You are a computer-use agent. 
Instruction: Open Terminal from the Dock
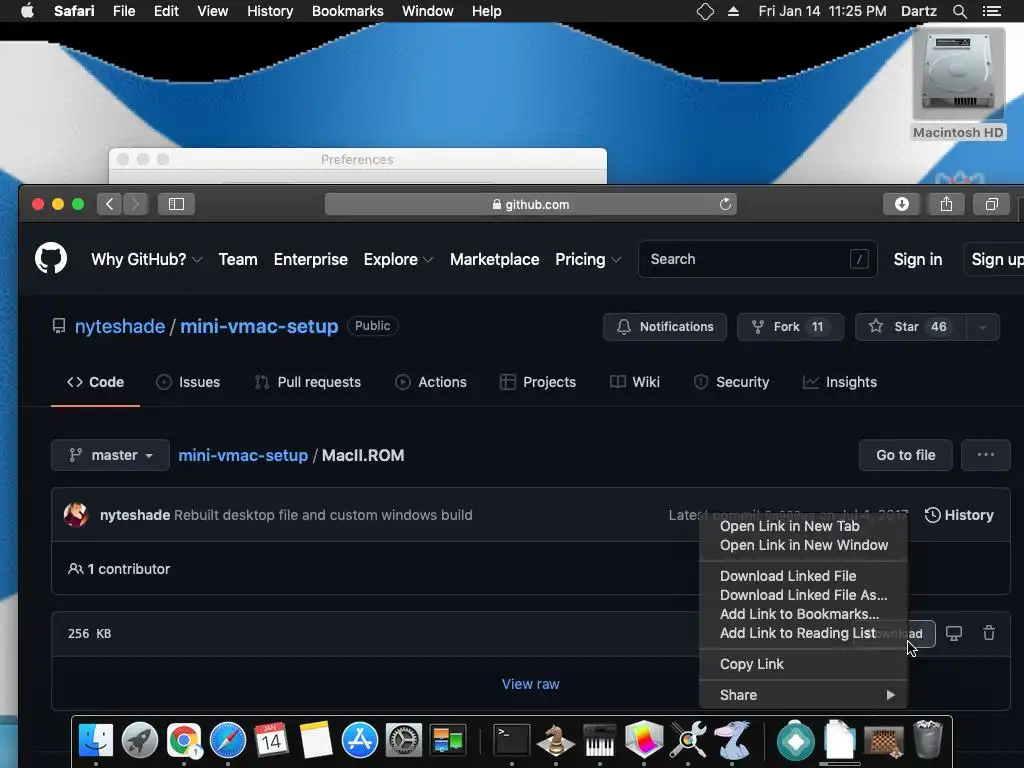coord(511,740)
